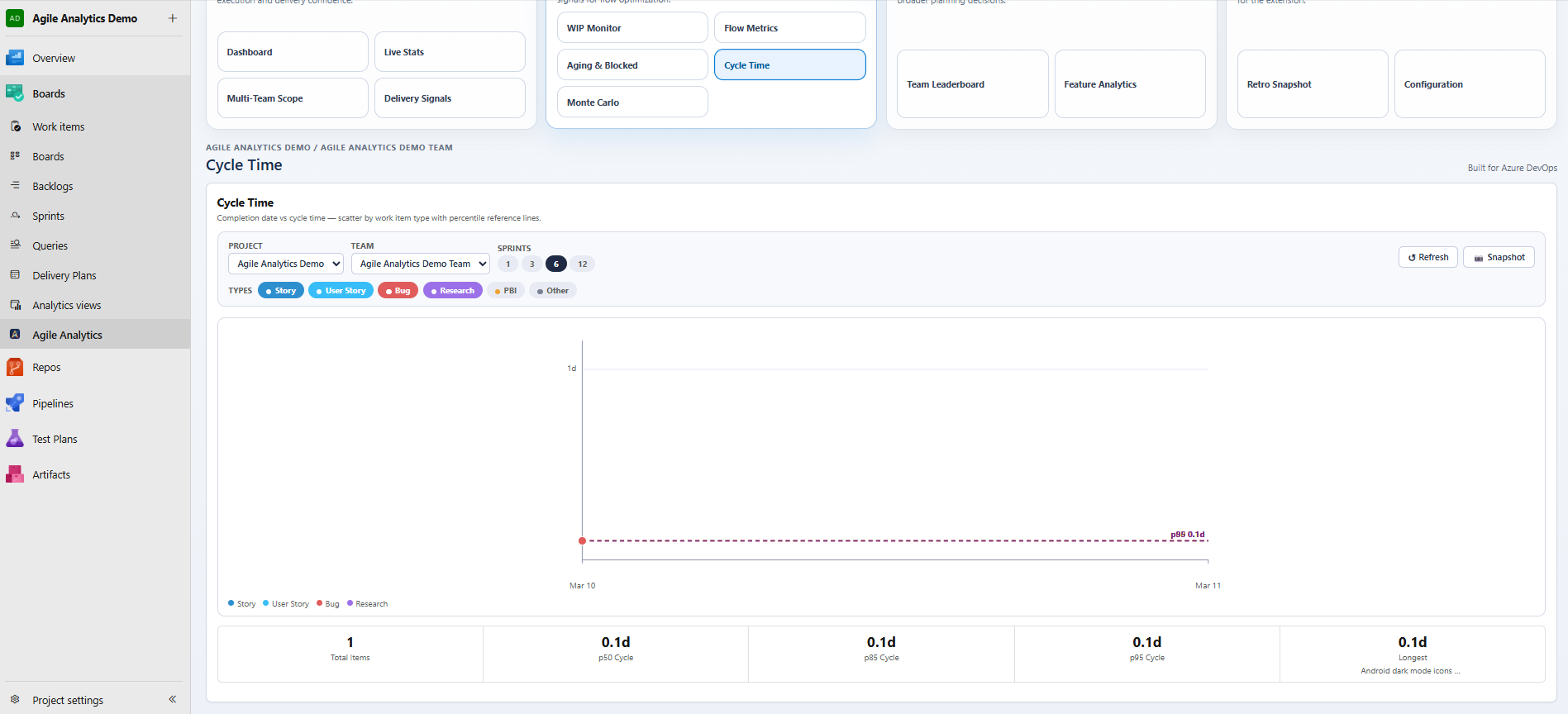This screenshot has height=714, width=1568.
Task: Enable the PBI type filter
Action: (506, 291)
